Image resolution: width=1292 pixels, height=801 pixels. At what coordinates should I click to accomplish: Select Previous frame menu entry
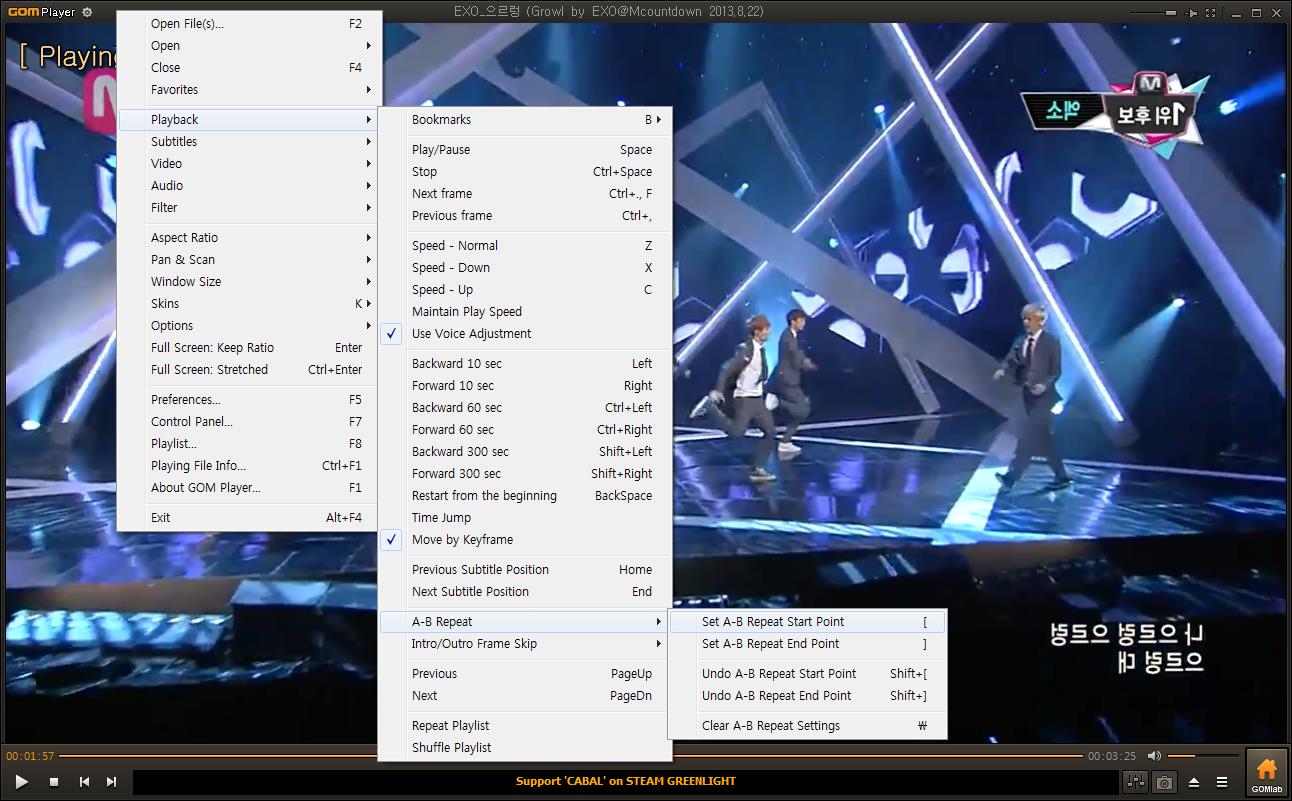(x=526, y=216)
